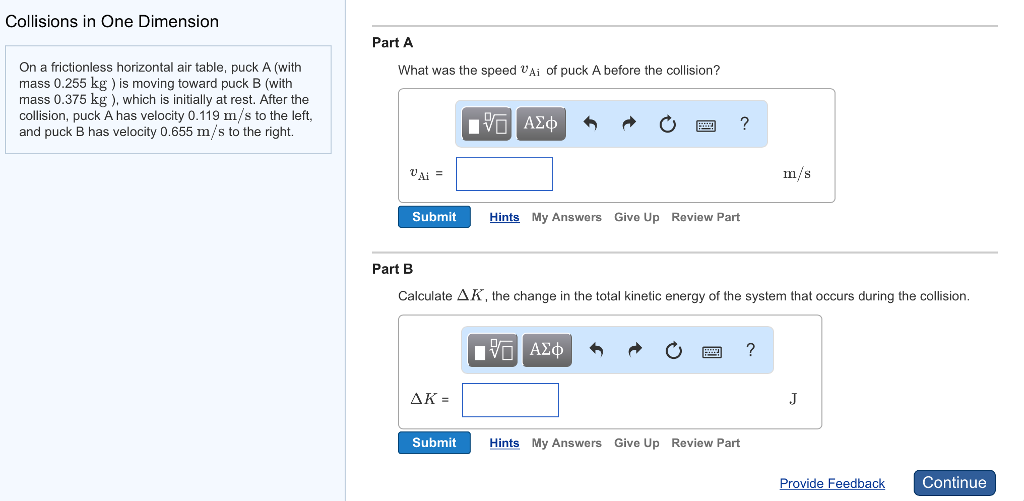Submit the Part A answer
1024x501 pixels.
tap(434, 217)
